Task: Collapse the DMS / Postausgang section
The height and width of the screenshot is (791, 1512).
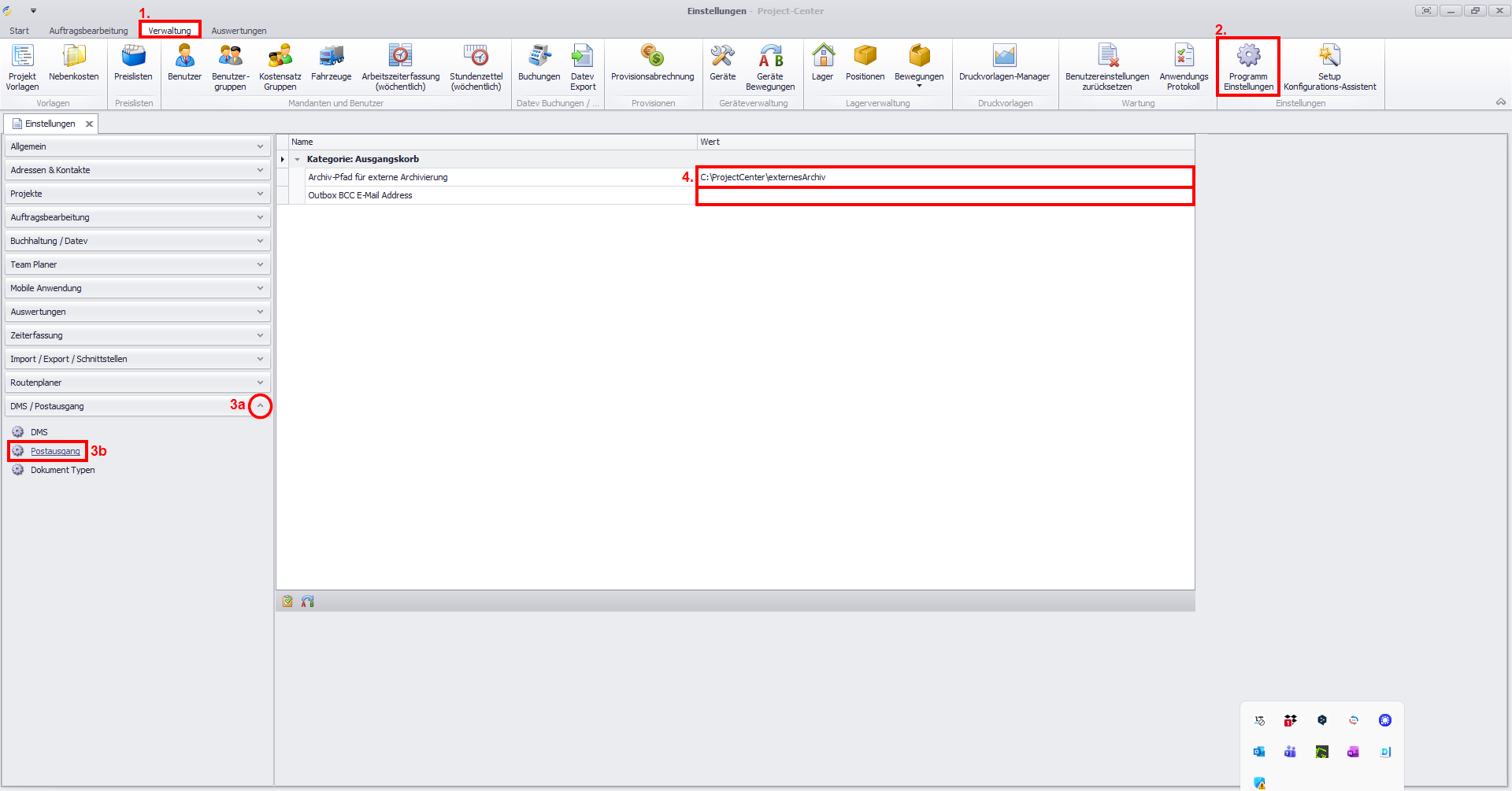Action: [x=260, y=406]
